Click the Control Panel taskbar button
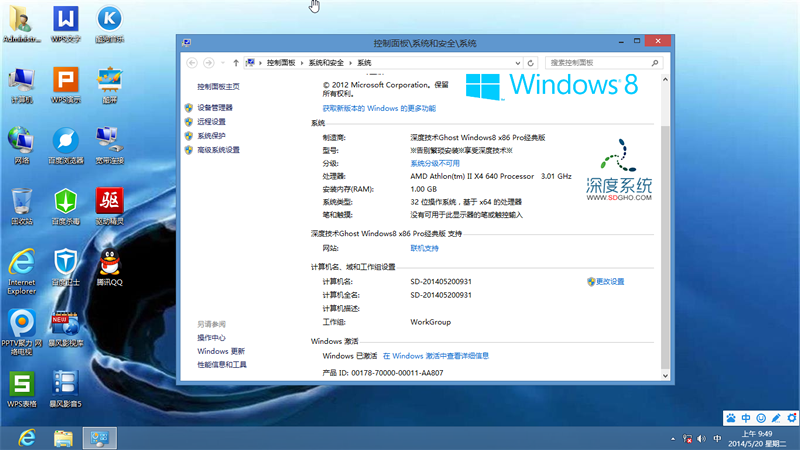Screen dimensions: 800x450 99,438
